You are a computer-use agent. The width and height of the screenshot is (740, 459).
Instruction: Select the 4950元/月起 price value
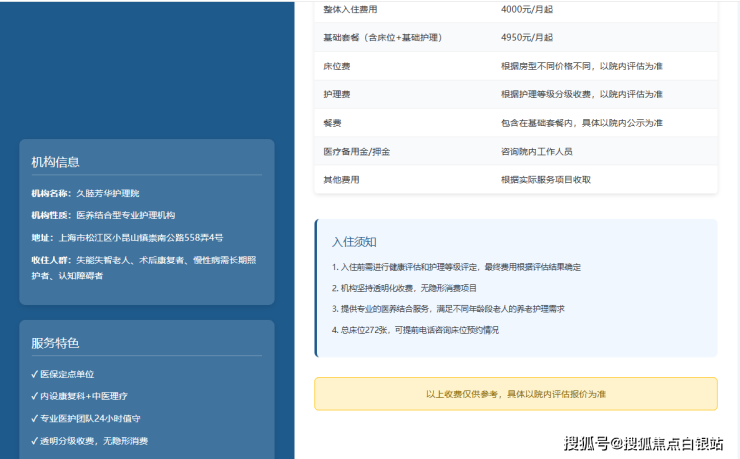pyautogui.click(x=527, y=38)
